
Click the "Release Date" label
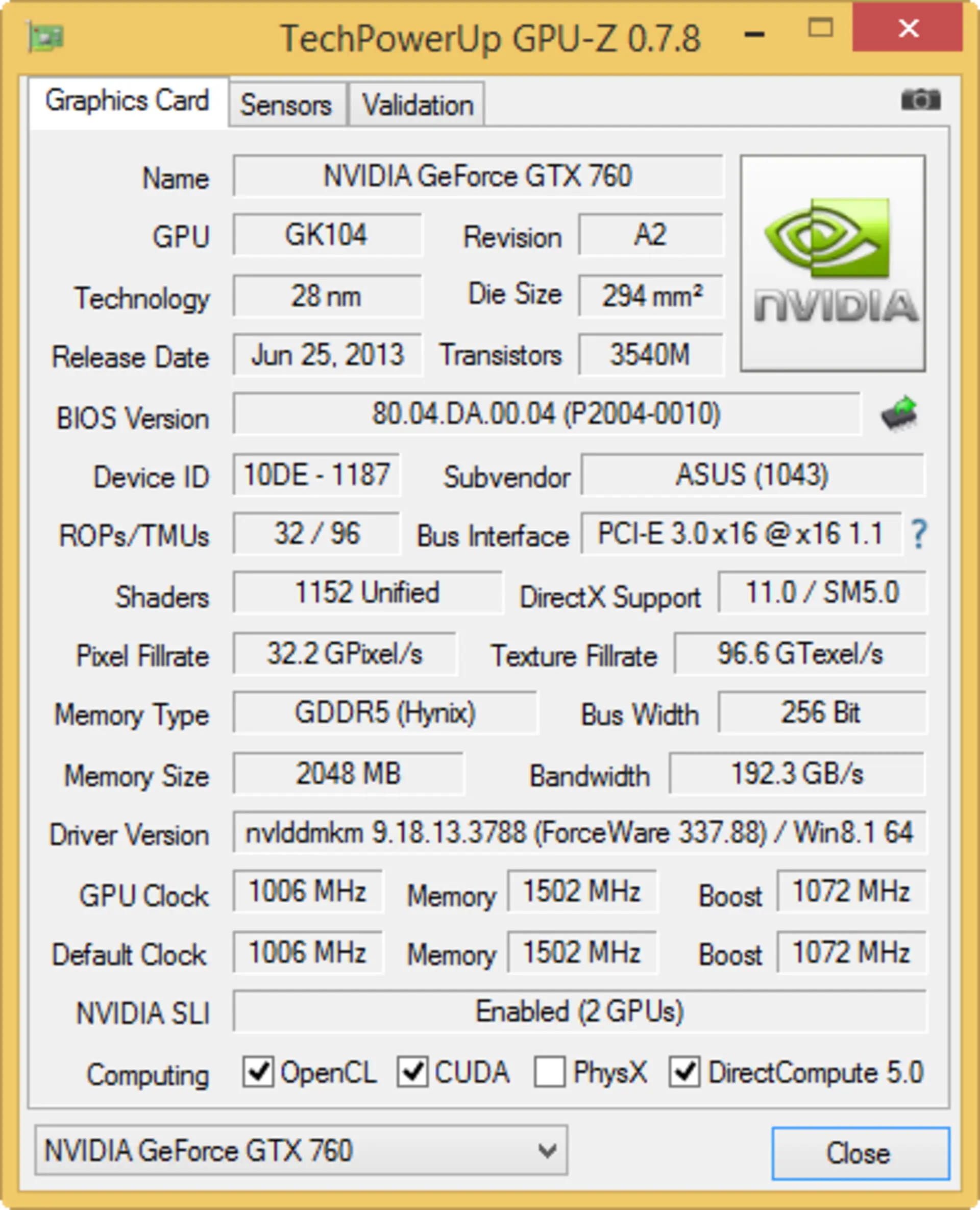tap(131, 358)
